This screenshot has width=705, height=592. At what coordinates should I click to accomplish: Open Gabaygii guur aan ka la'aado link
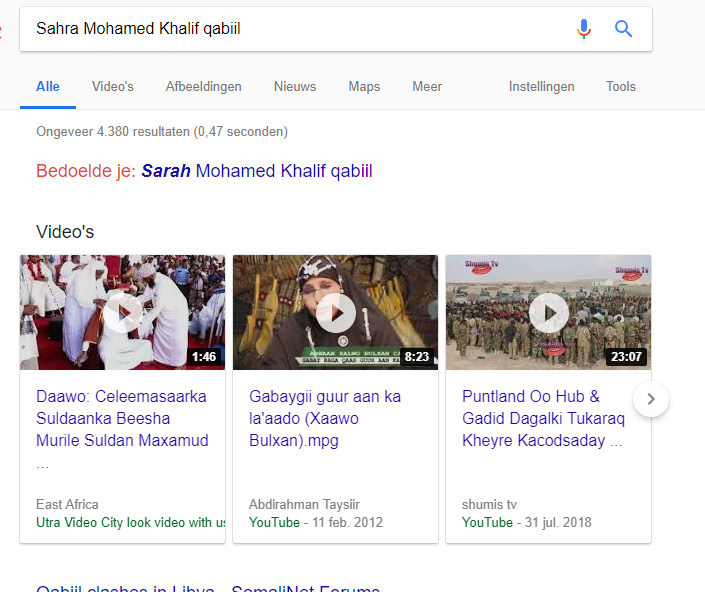(x=325, y=418)
